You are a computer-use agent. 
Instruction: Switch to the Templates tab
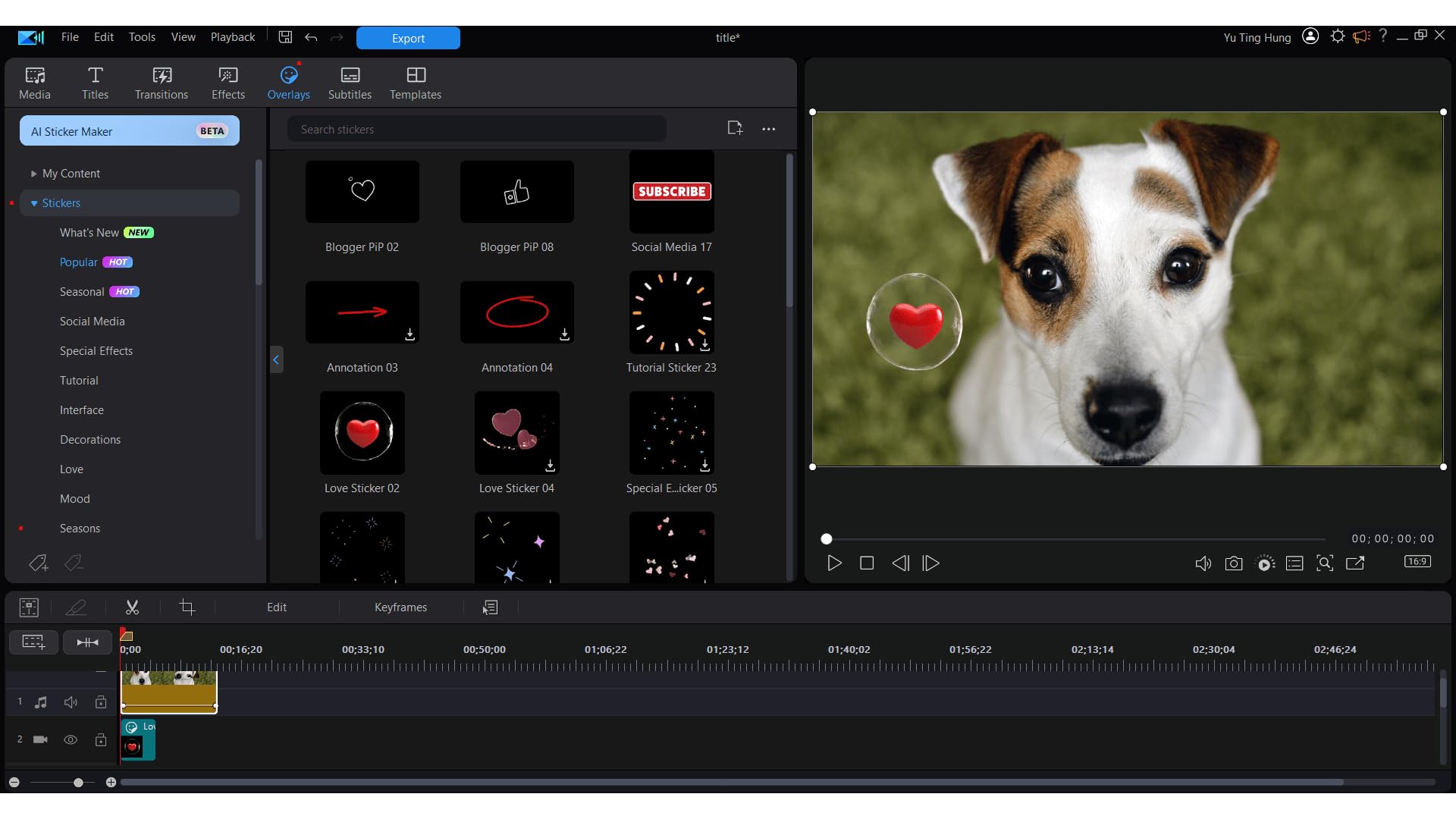(x=415, y=83)
